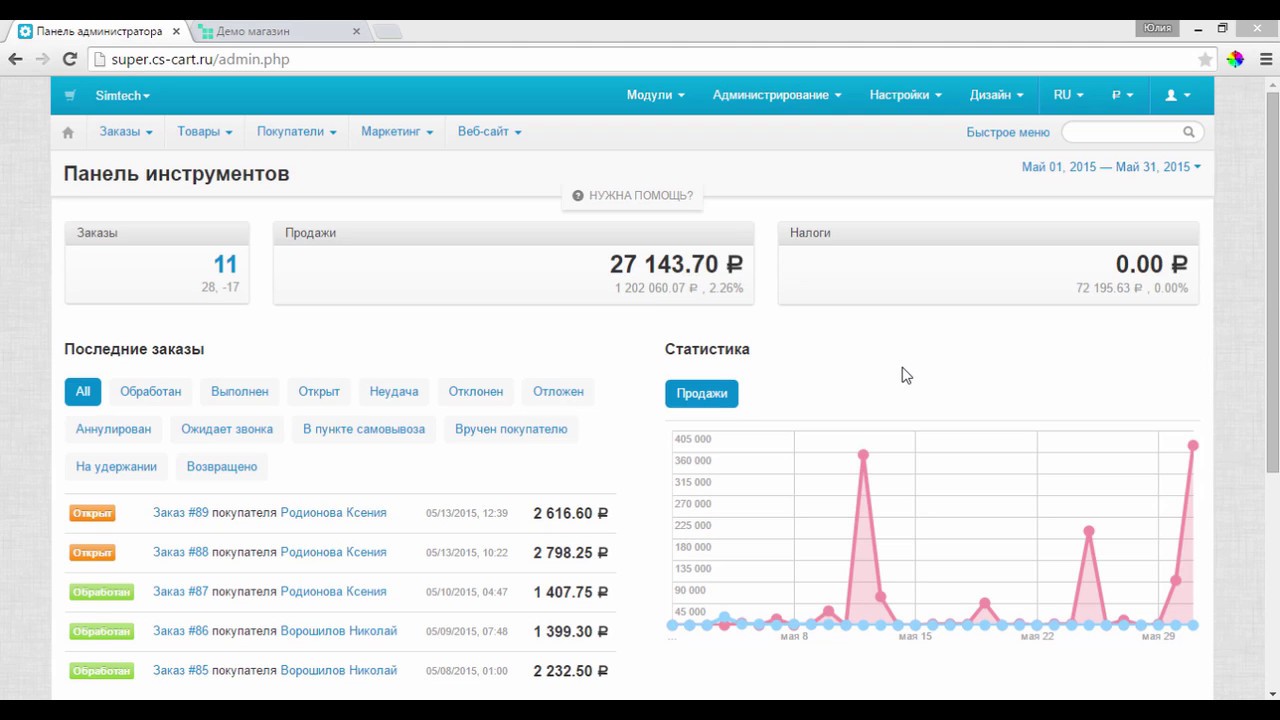Click the search magnifier in quick menu
Viewport: 1280px width, 720px height.
[x=1189, y=132]
